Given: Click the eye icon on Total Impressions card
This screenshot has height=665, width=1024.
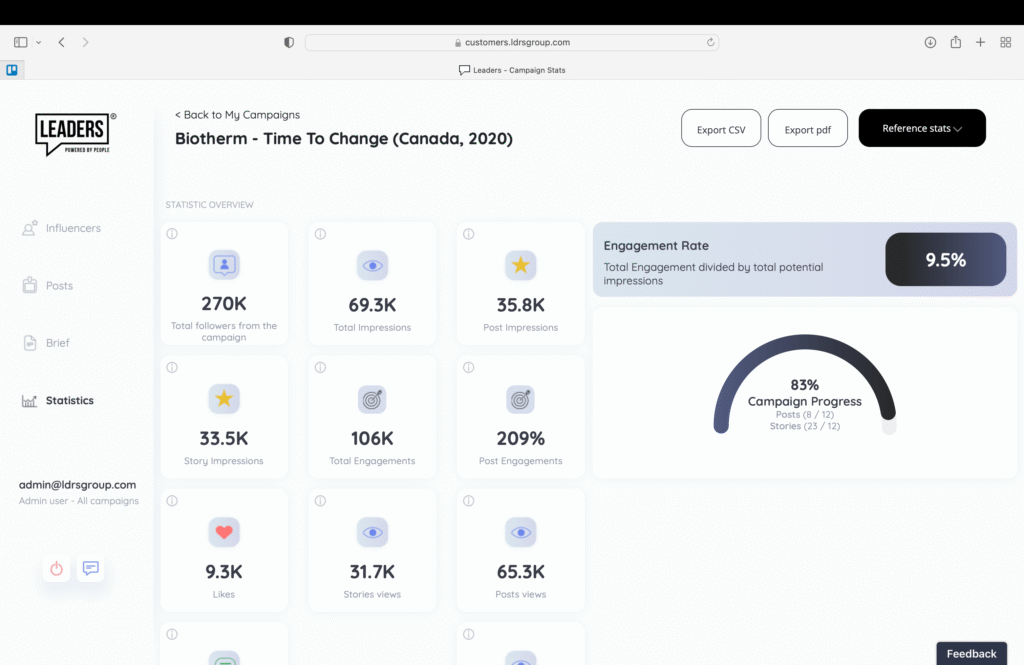Looking at the screenshot, I should [x=372, y=265].
